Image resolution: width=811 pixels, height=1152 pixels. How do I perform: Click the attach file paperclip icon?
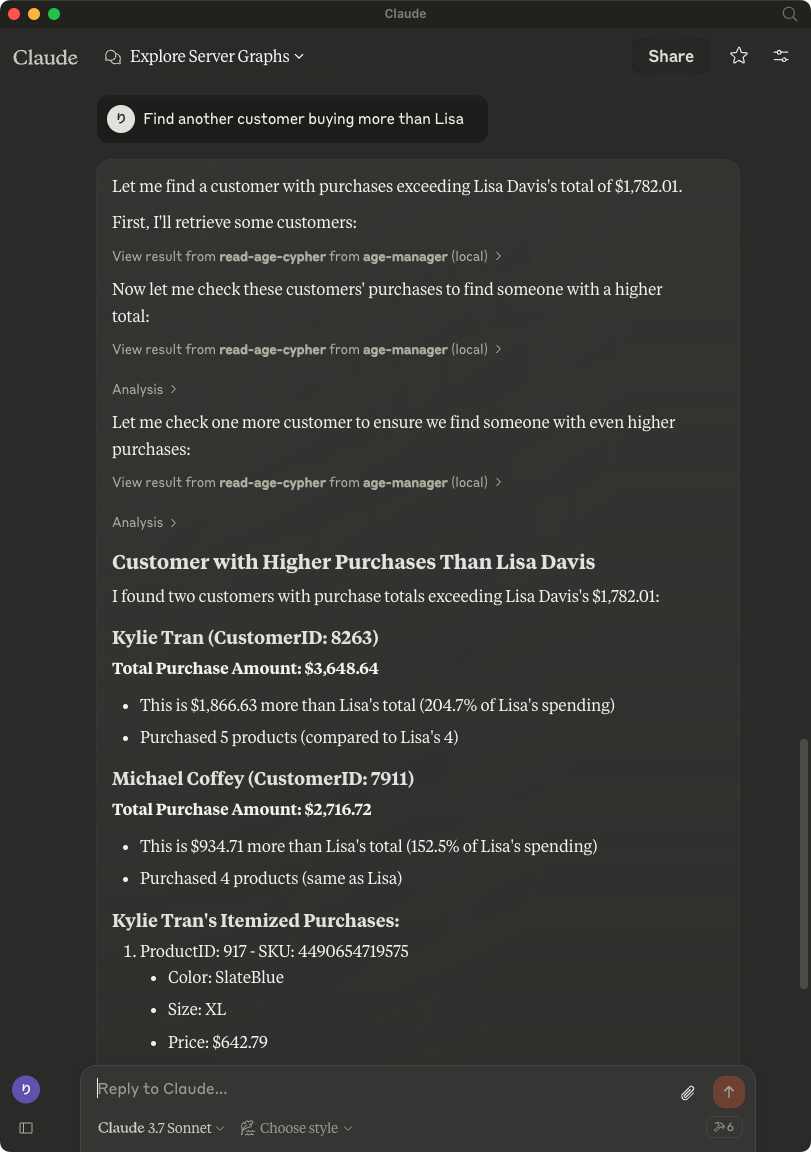(x=688, y=1093)
